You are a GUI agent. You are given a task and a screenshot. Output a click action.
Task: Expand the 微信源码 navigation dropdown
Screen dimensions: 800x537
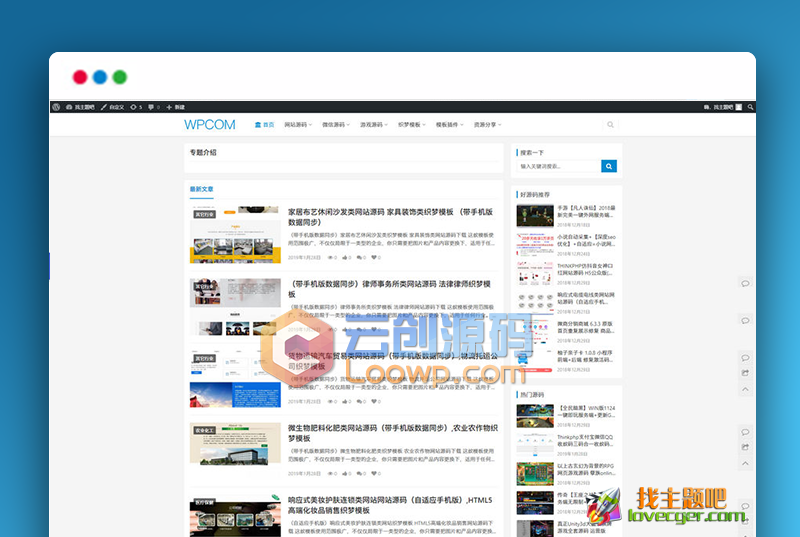pos(336,125)
